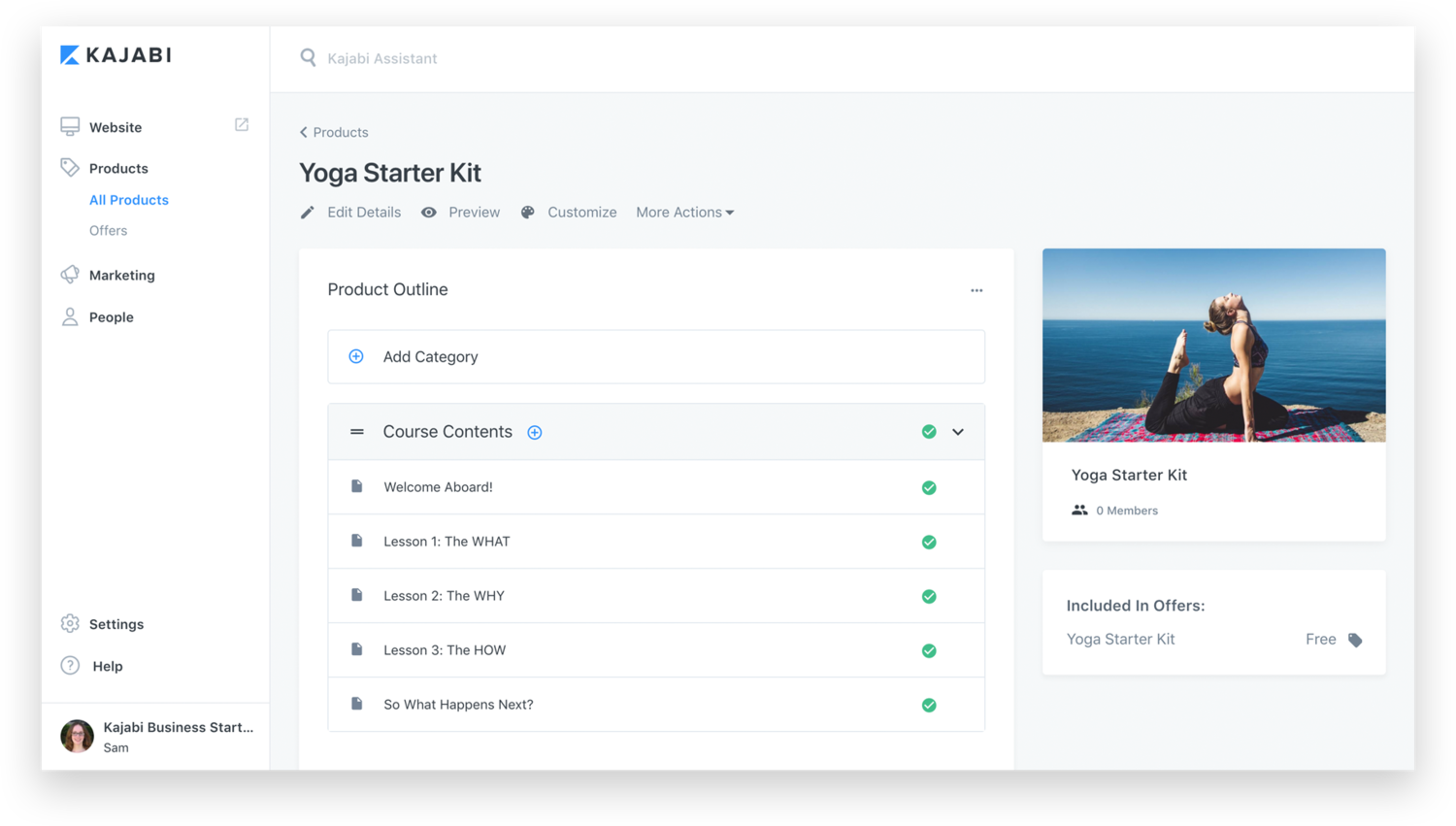Toggle Welcome Aboard! published status
Screen dimensions: 1456x826
coord(929,488)
